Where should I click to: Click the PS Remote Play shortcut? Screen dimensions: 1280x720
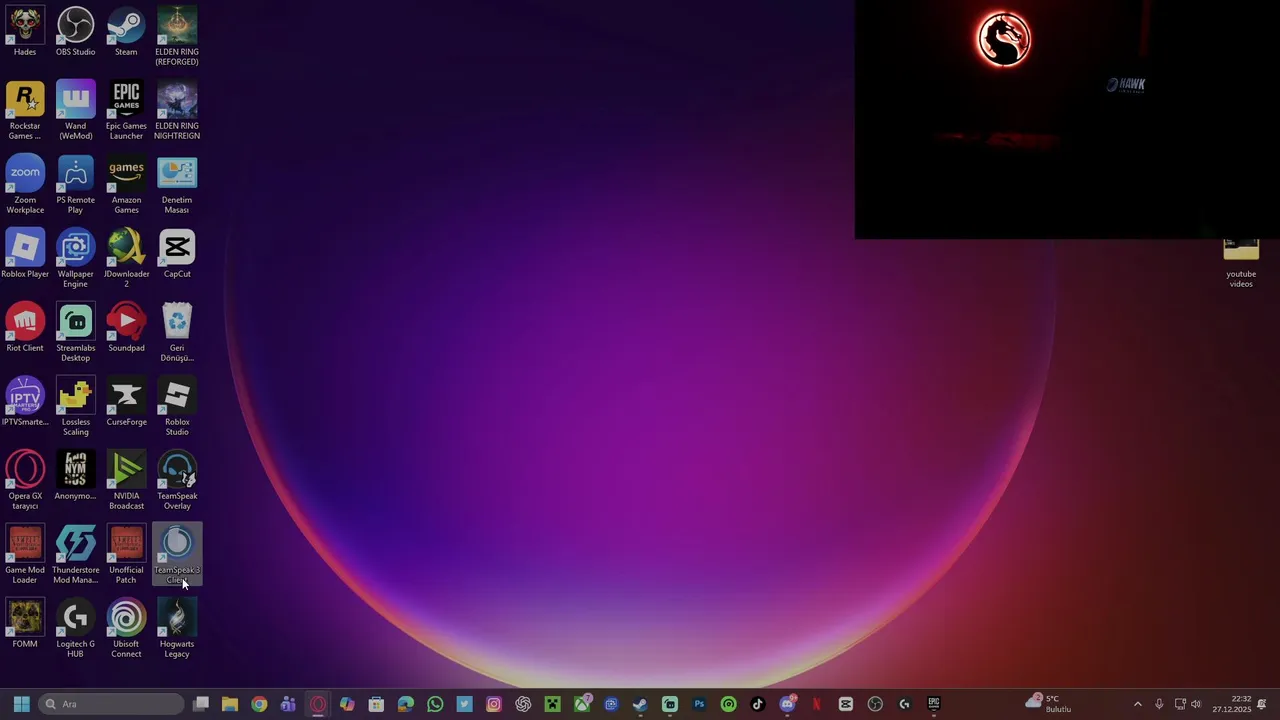point(76,184)
